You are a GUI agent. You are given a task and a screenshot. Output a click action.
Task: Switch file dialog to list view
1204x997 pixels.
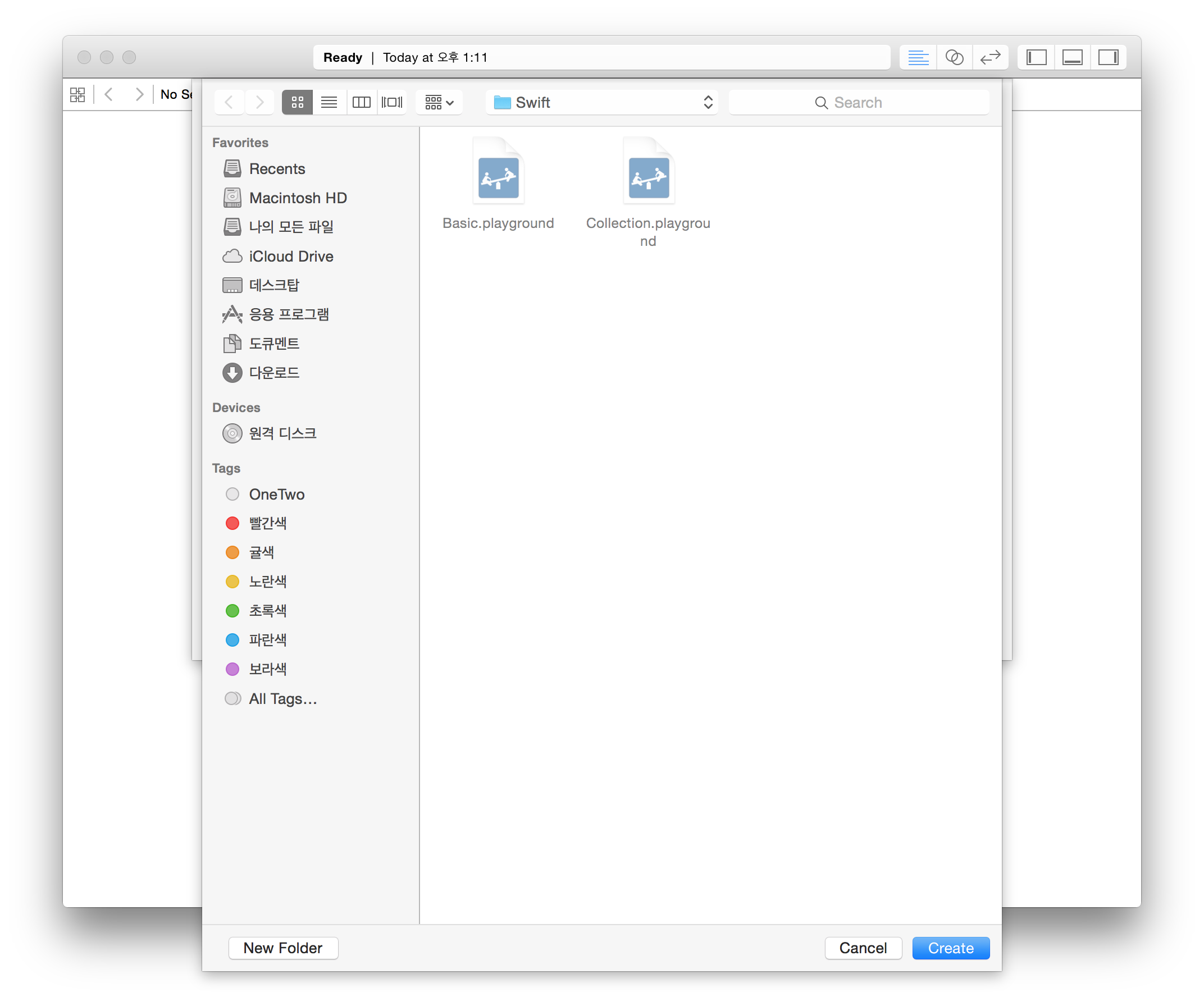pyautogui.click(x=329, y=103)
